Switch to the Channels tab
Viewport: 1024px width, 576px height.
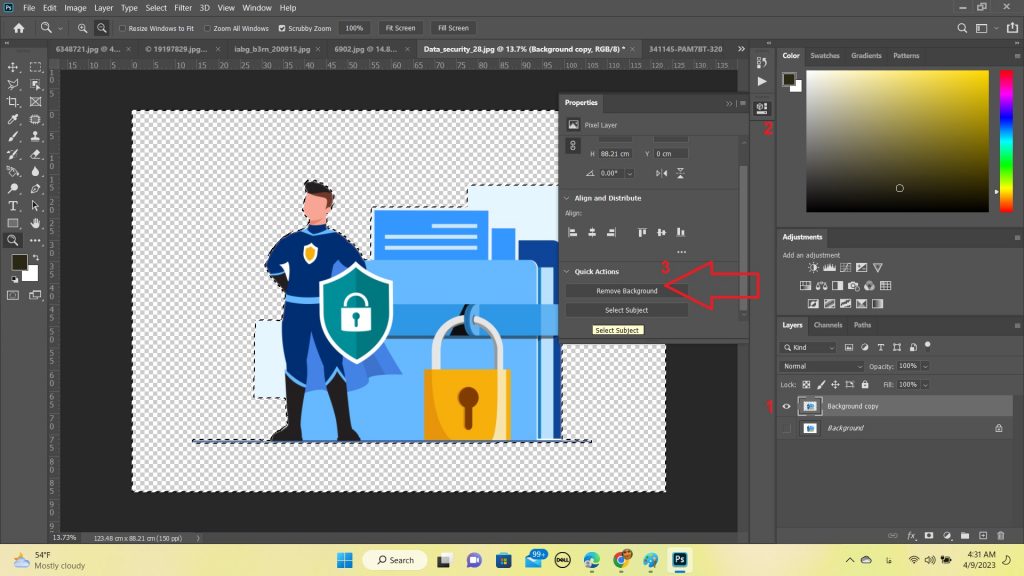(827, 325)
